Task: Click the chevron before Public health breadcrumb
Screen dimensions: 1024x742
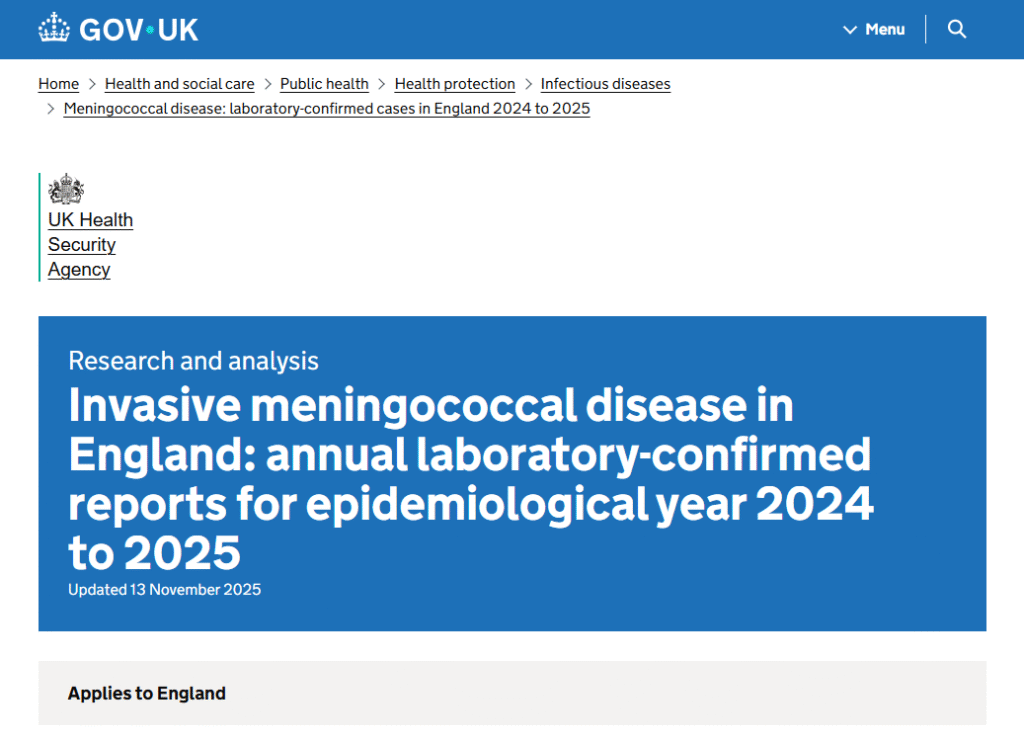Action: pyautogui.click(x=267, y=84)
